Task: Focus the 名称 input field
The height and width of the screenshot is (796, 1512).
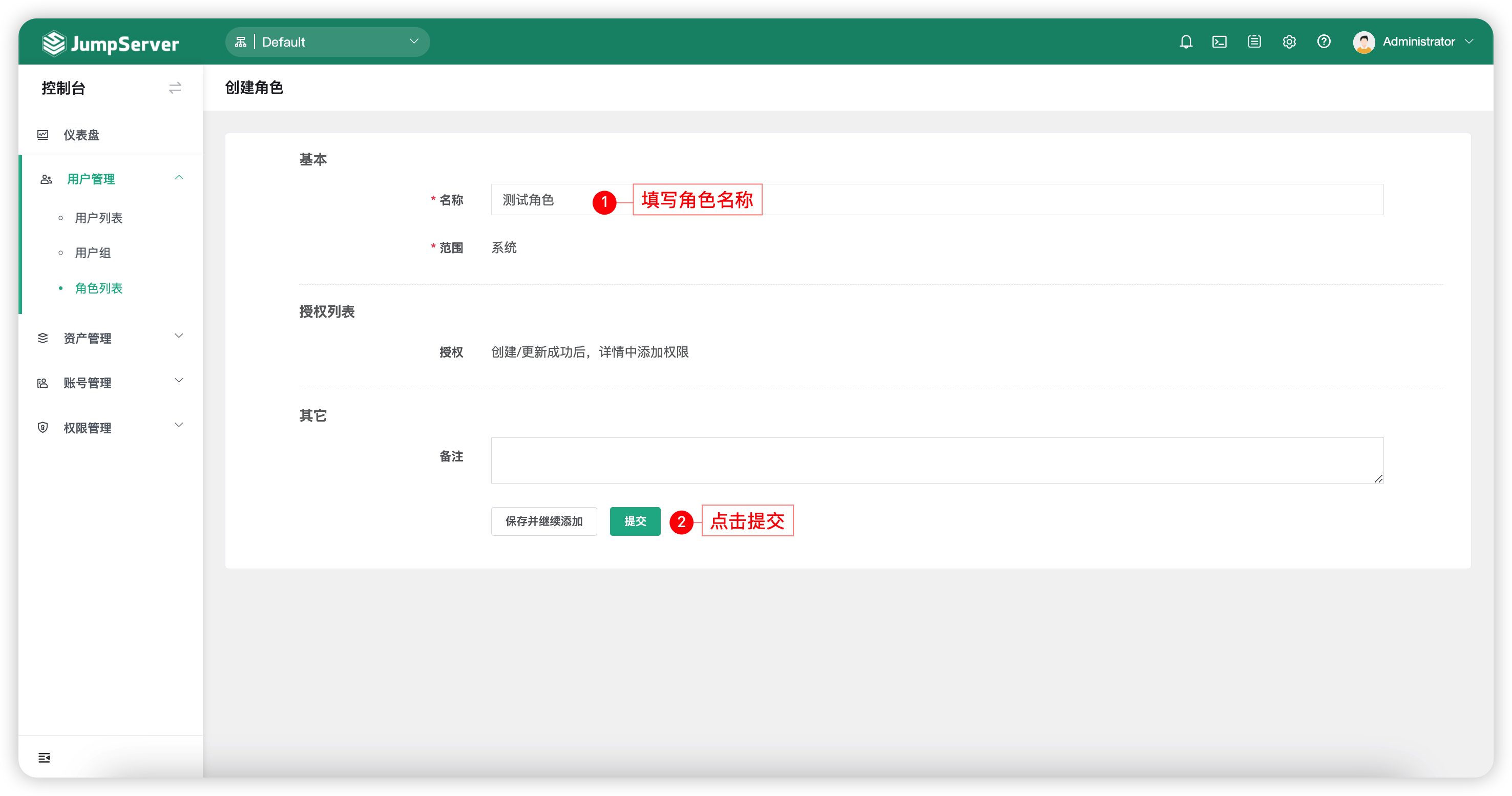Action: pyautogui.click(x=937, y=200)
